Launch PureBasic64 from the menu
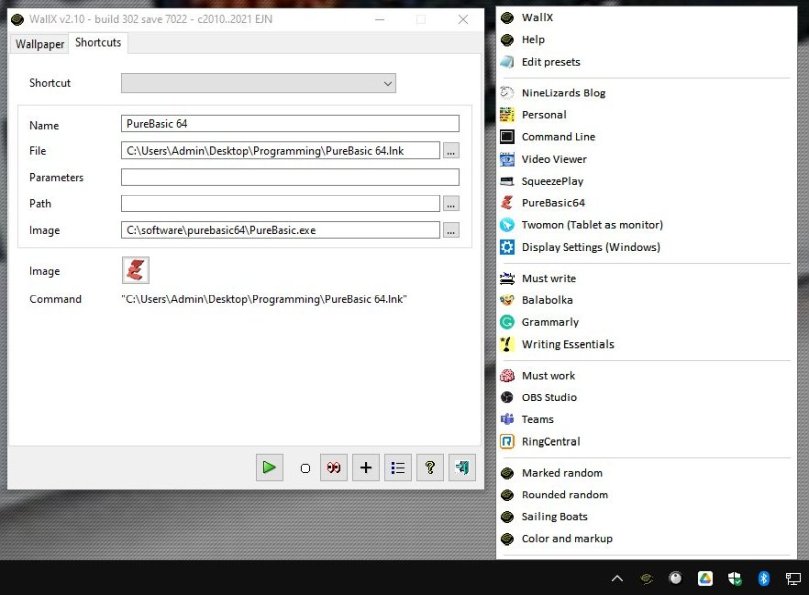This screenshot has width=809, height=595. [646, 203]
